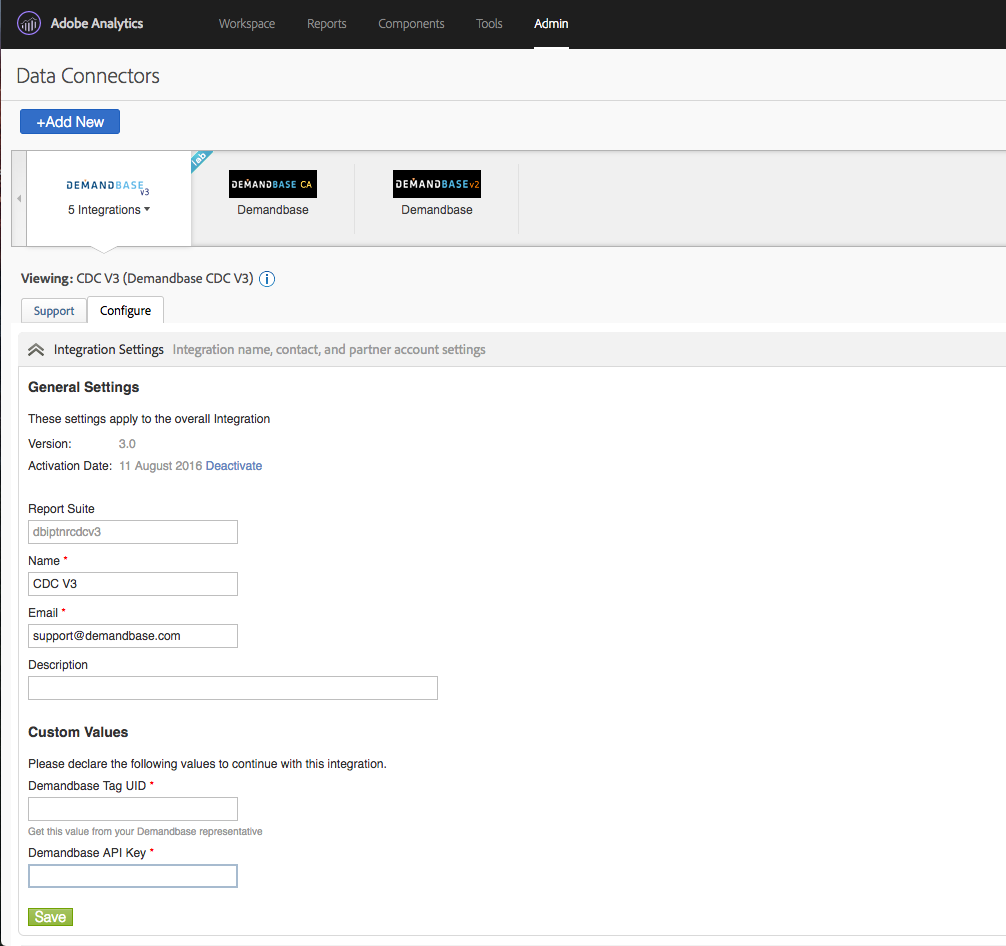Click the Adobe Analytics logo icon
The width and height of the screenshot is (1006, 946).
(x=29, y=24)
